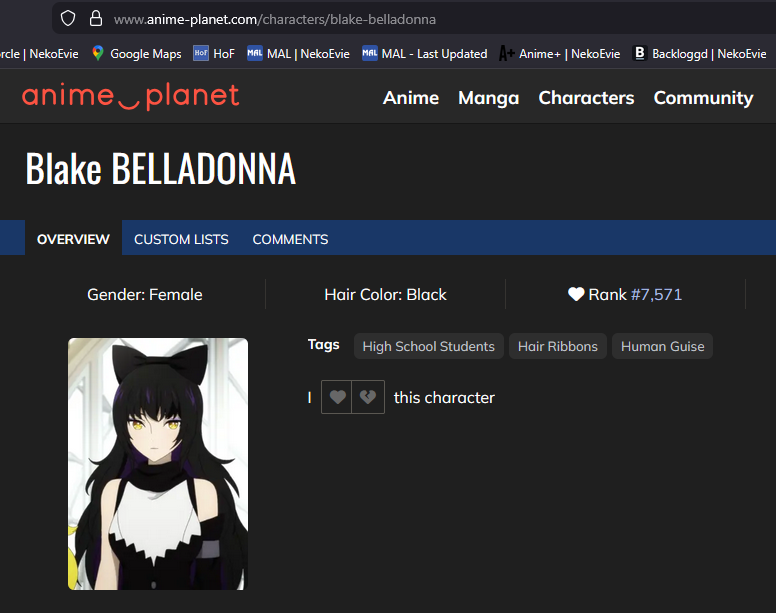Screen dimensions: 776x613
Task: Click the anime-planet logo
Action: [x=131, y=96]
